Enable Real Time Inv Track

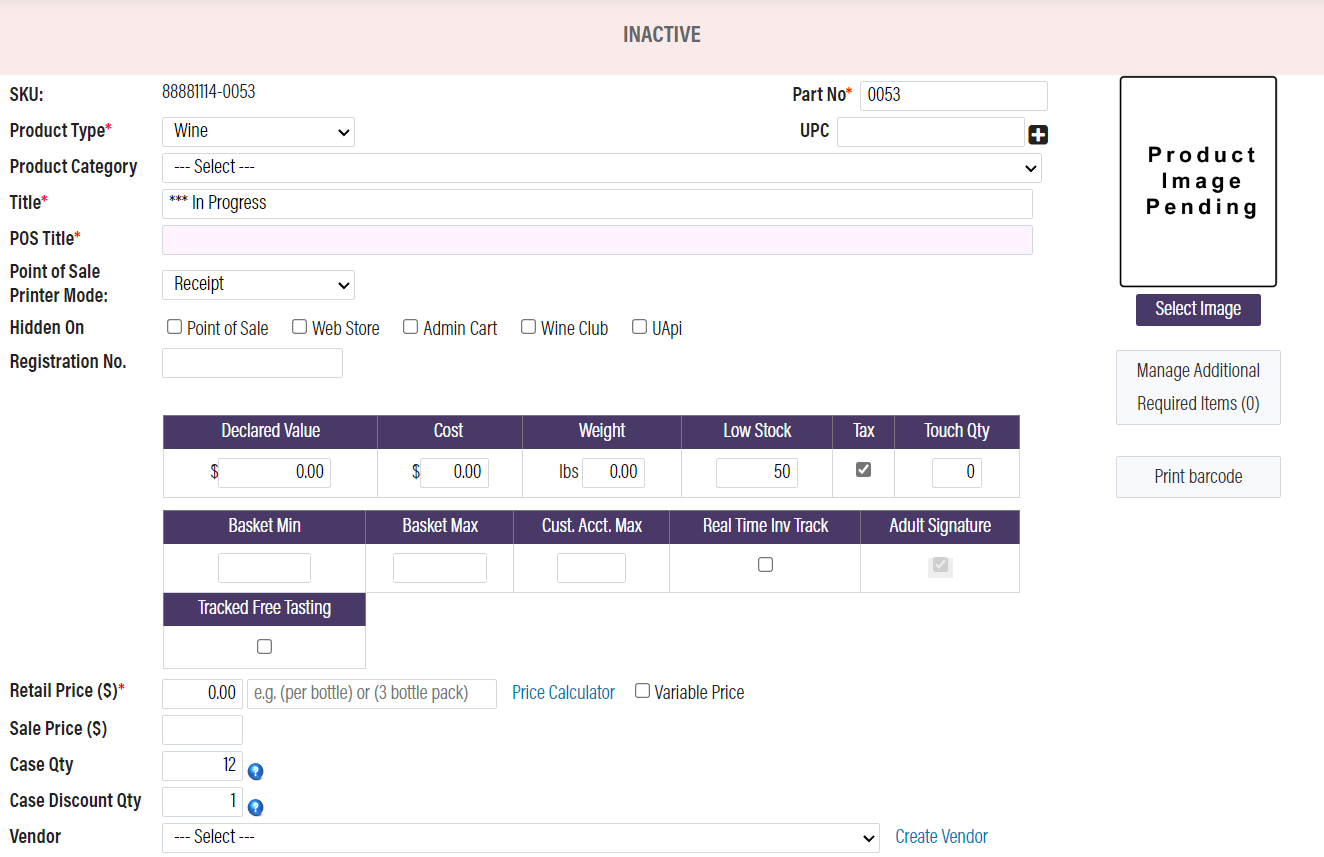[765, 564]
